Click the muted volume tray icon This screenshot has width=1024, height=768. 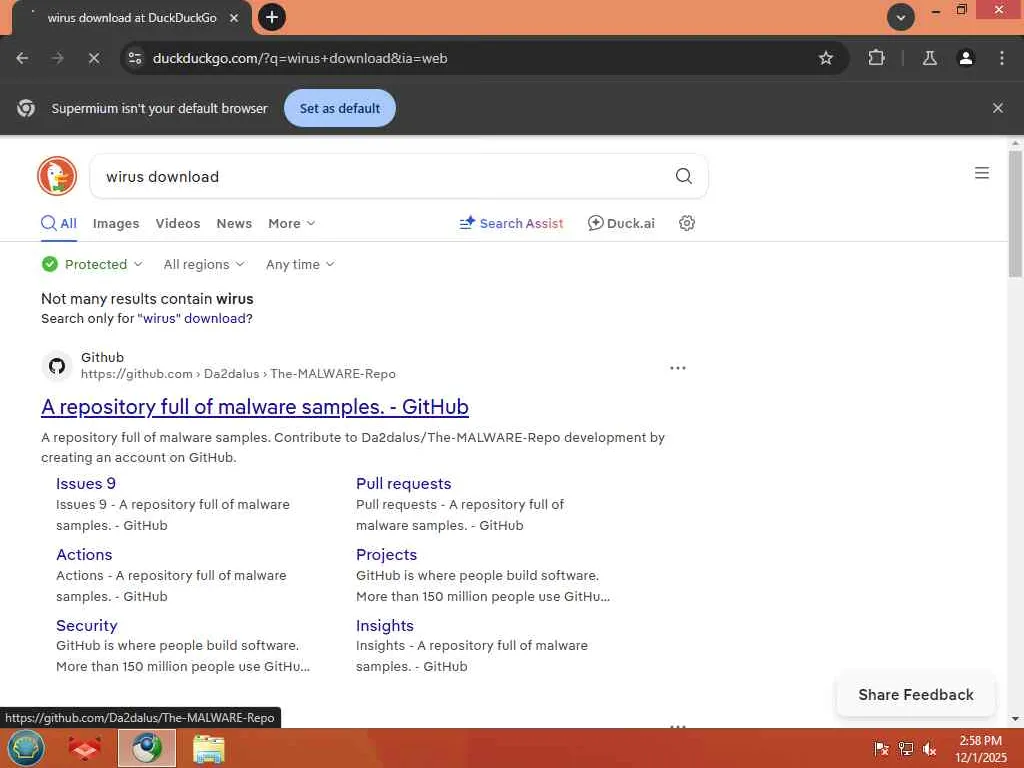coord(929,748)
